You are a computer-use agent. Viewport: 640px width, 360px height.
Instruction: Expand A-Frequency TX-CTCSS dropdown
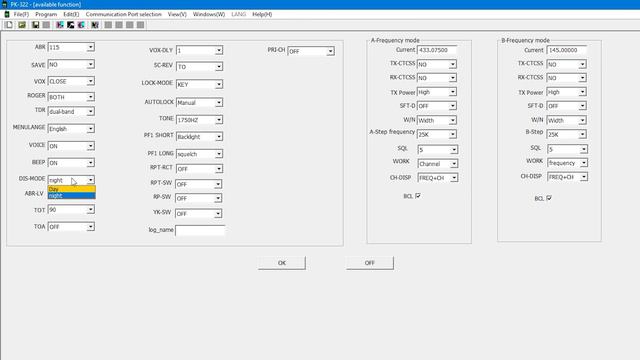coord(452,64)
